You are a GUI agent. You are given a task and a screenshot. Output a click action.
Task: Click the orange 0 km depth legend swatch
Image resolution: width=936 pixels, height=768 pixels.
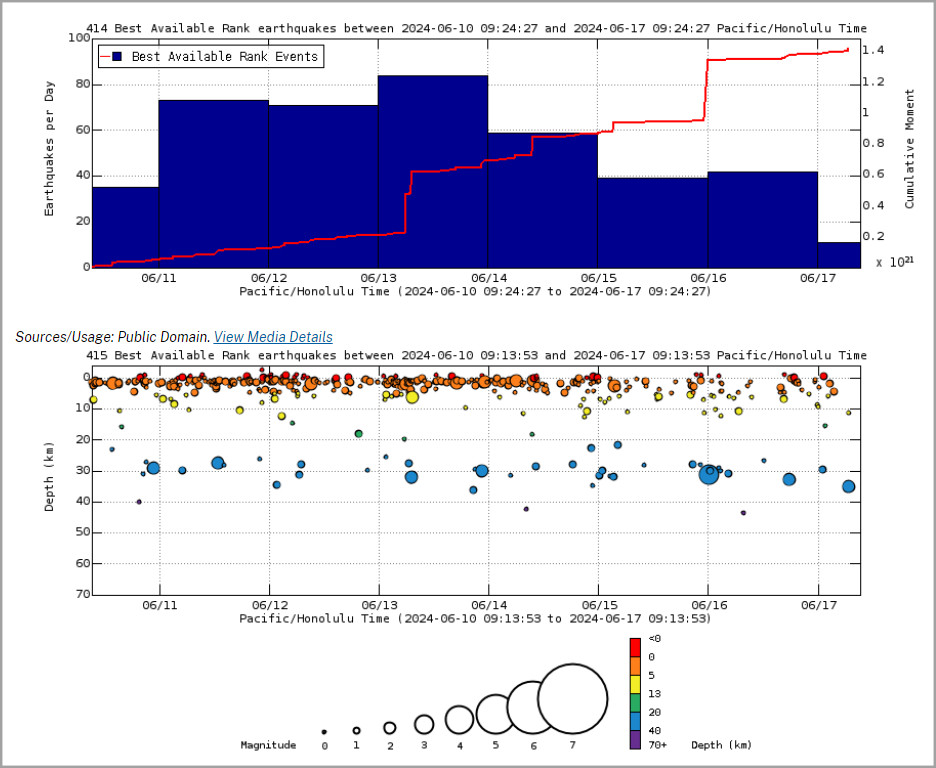(x=635, y=665)
